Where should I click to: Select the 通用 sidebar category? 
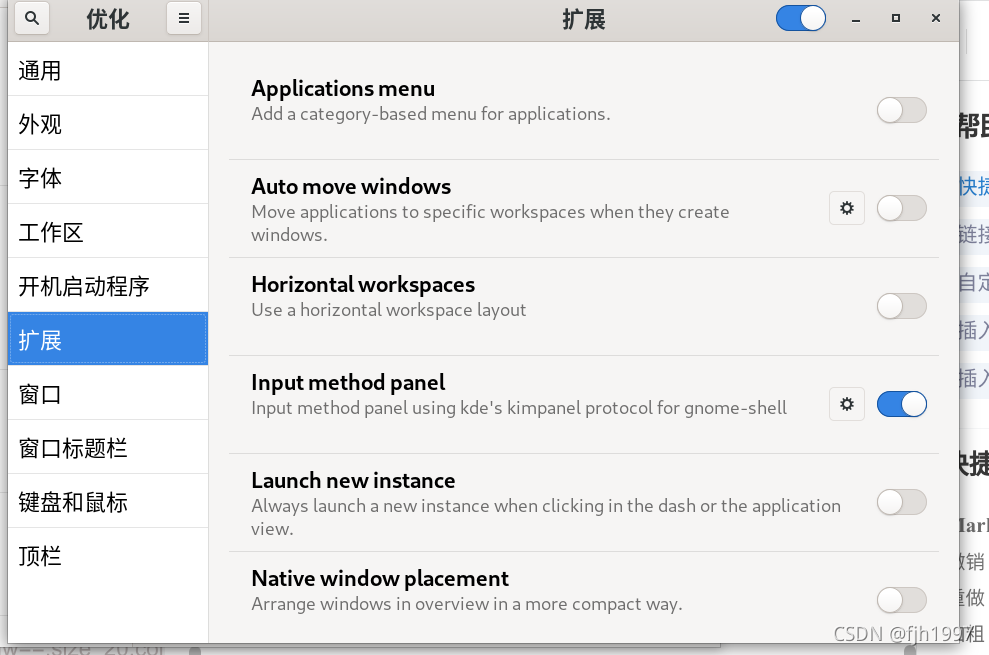click(40, 71)
